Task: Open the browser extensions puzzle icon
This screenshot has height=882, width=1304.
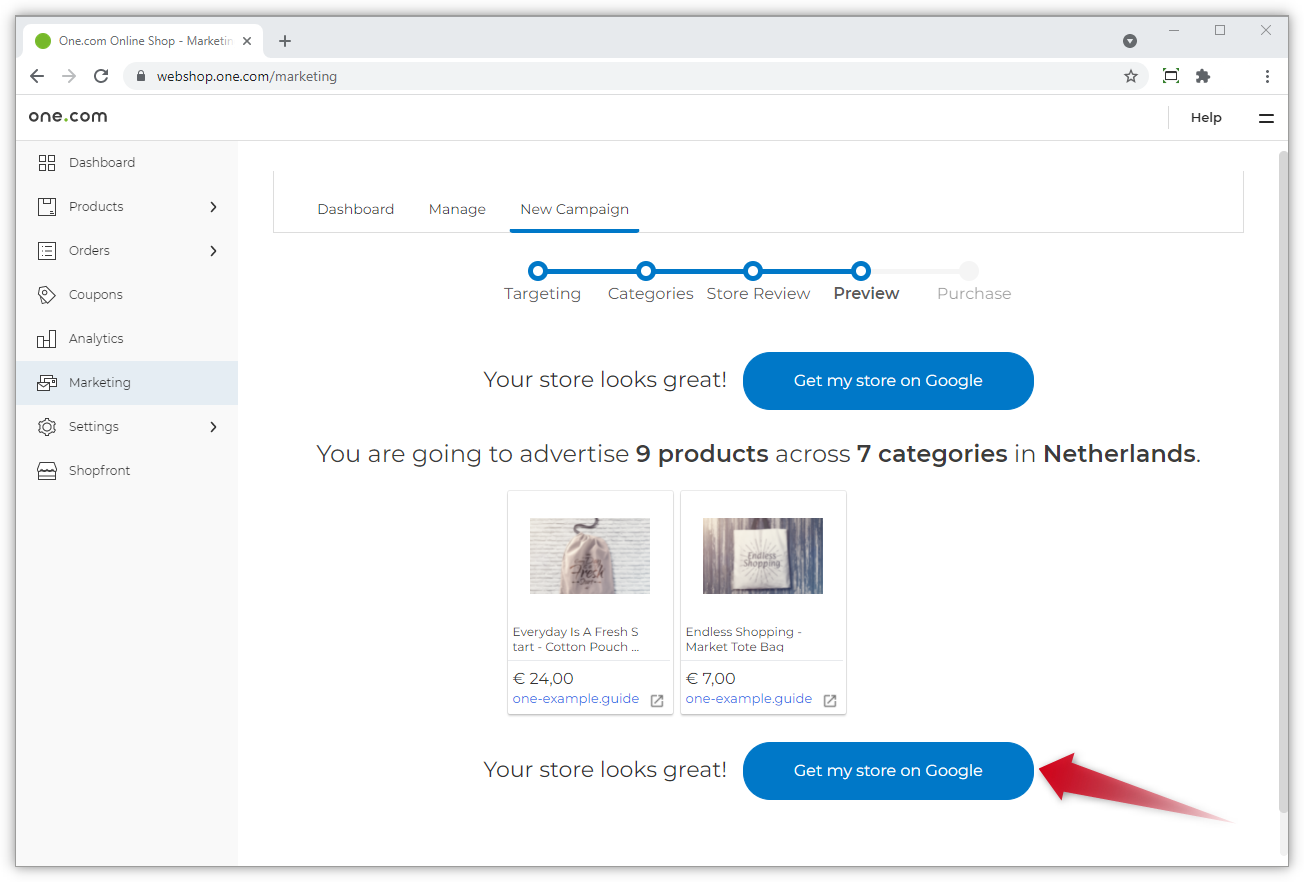Action: pyautogui.click(x=1203, y=76)
